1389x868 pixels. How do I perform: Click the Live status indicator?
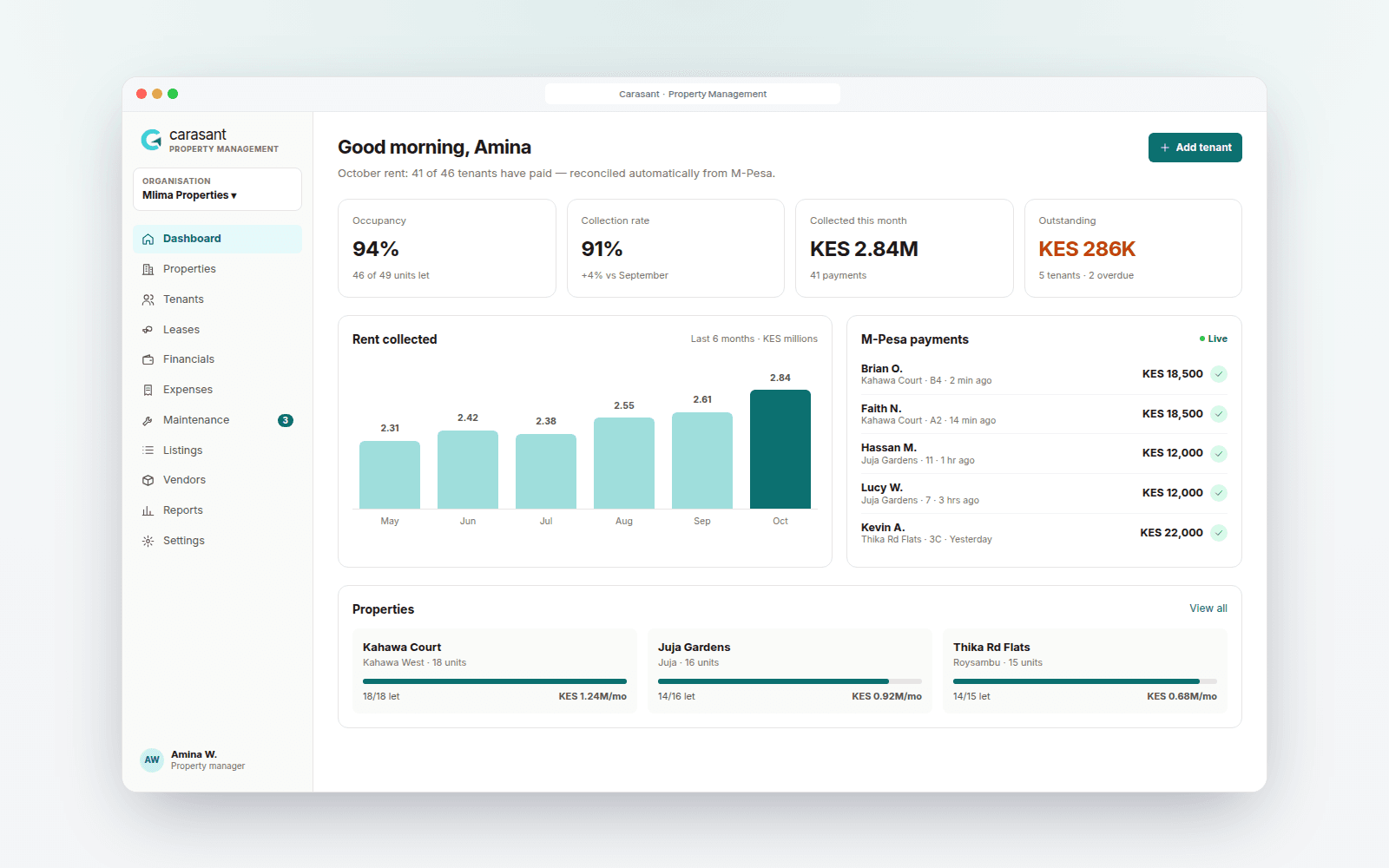click(1214, 339)
